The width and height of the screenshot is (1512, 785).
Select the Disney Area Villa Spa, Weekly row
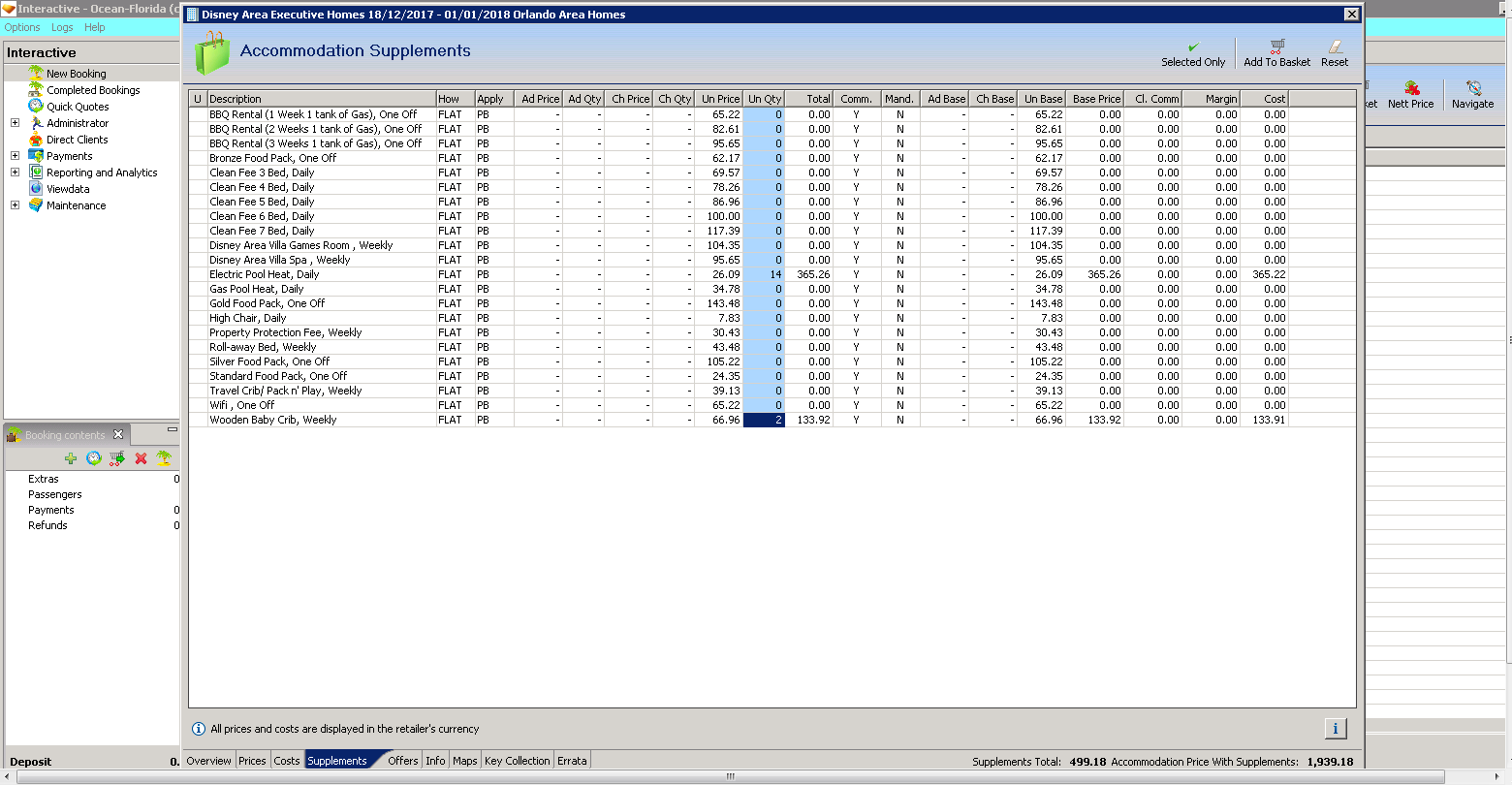738,260
